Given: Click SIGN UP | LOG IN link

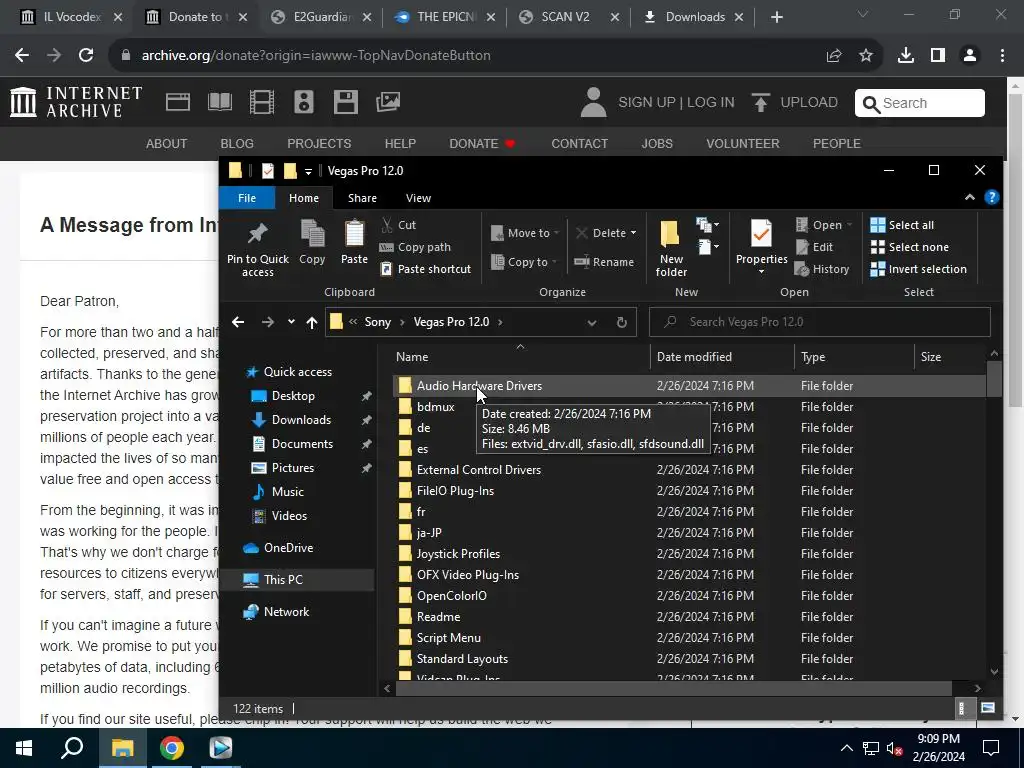Looking at the screenshot, I should 676,103.
